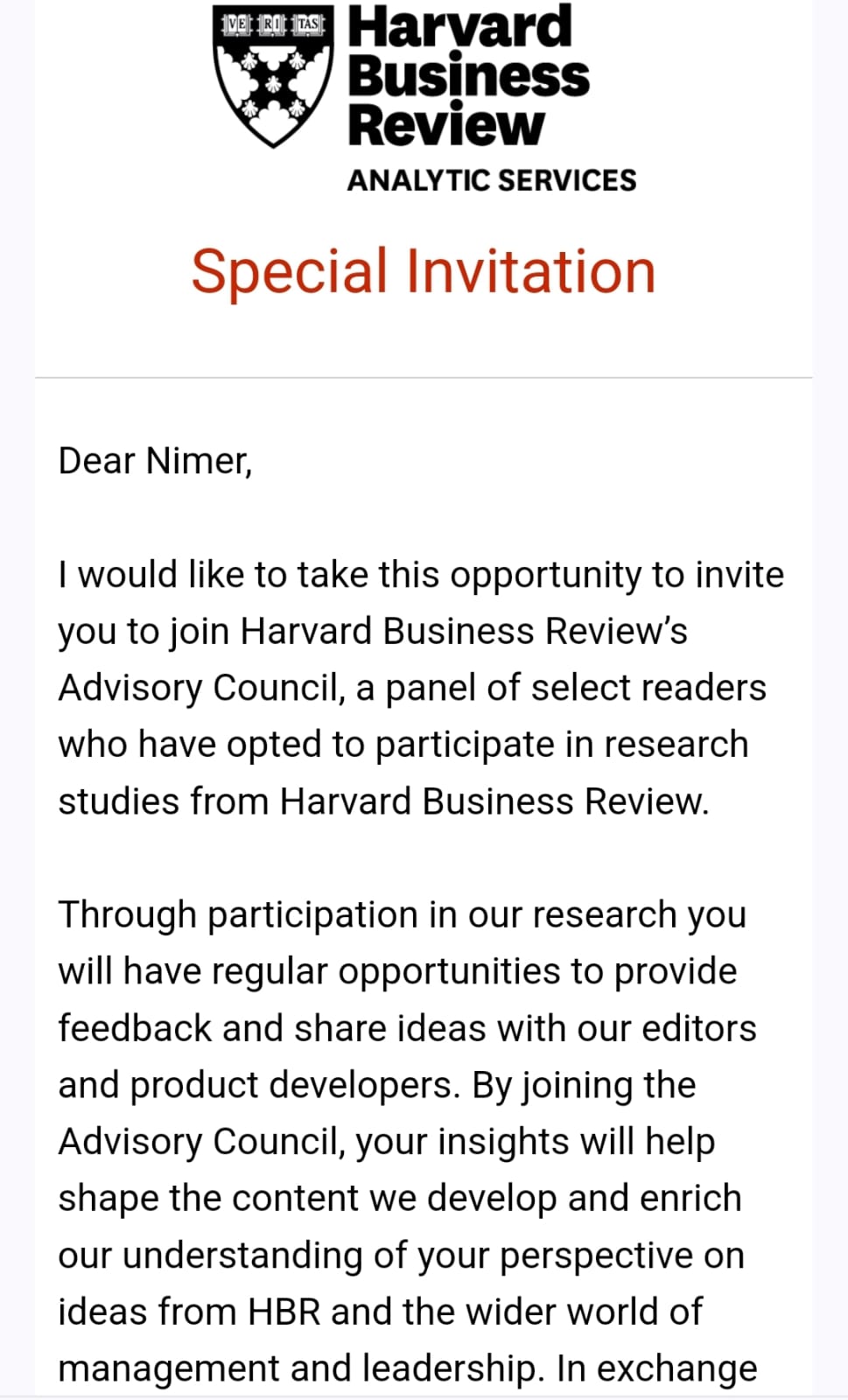Click "Harvard Business Review's" in the first paragraph
This screenshot has width=848, height=1400.
point(464,632)
